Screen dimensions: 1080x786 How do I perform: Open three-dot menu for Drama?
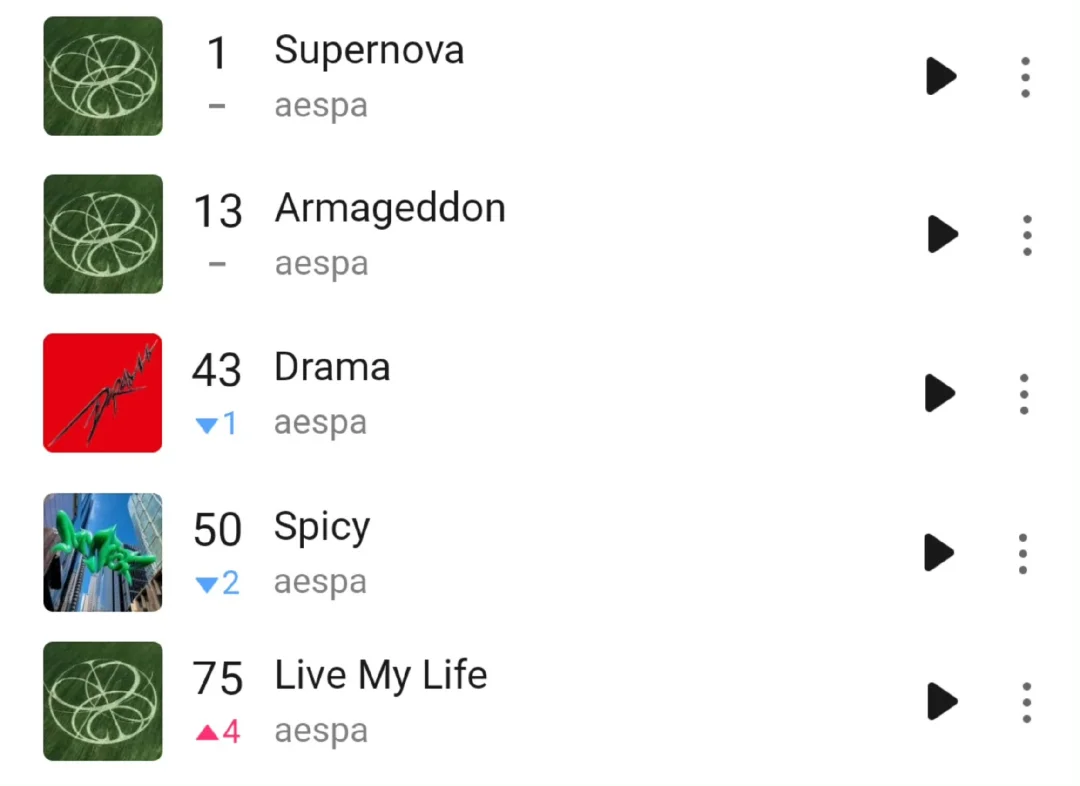click(x=1024, y=394)
